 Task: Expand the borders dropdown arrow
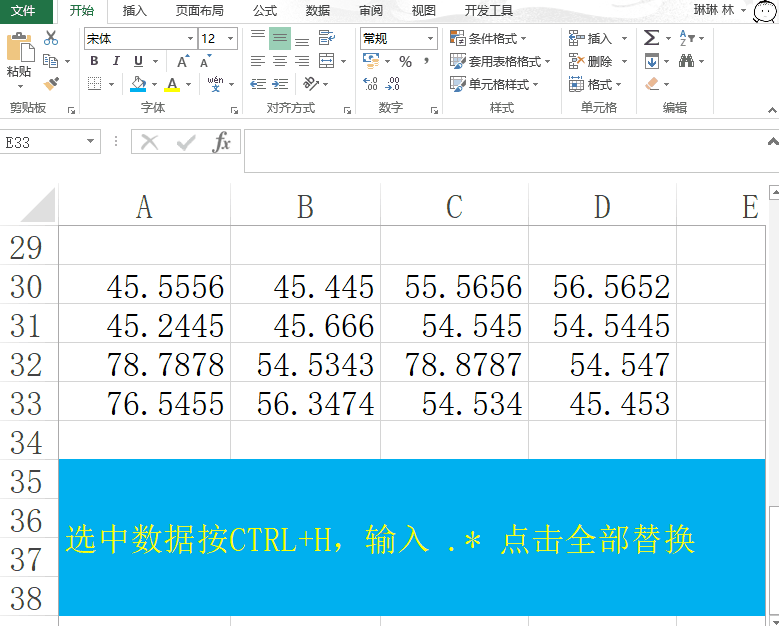click(111, 84)
